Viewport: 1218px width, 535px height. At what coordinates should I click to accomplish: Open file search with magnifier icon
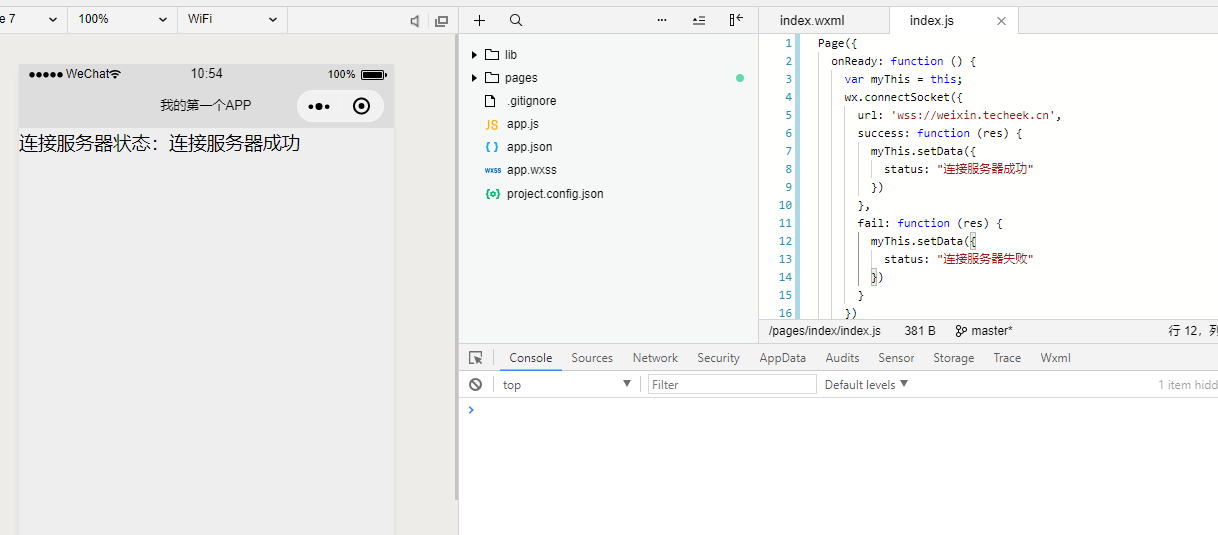point(516,20)
